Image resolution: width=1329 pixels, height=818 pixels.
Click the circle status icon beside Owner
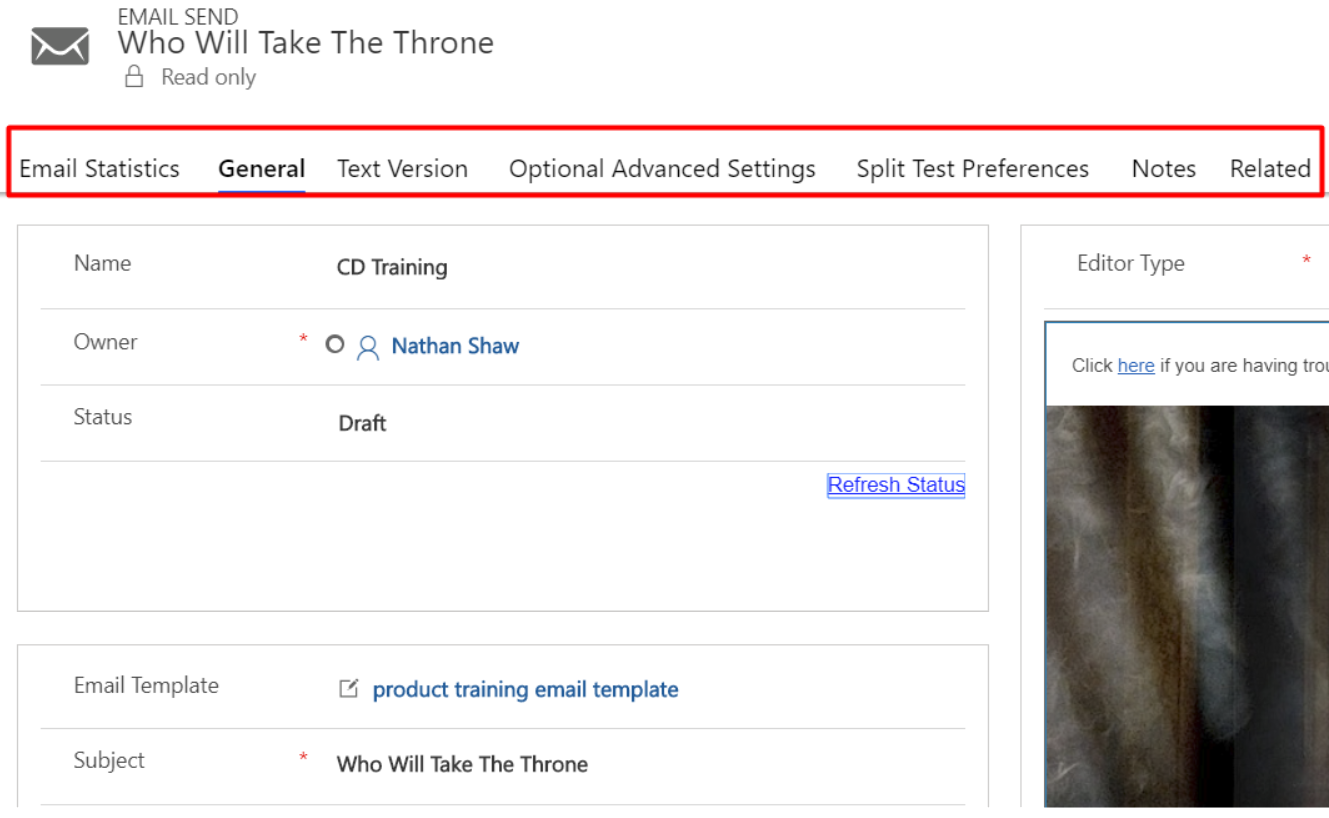pos(335,345)
